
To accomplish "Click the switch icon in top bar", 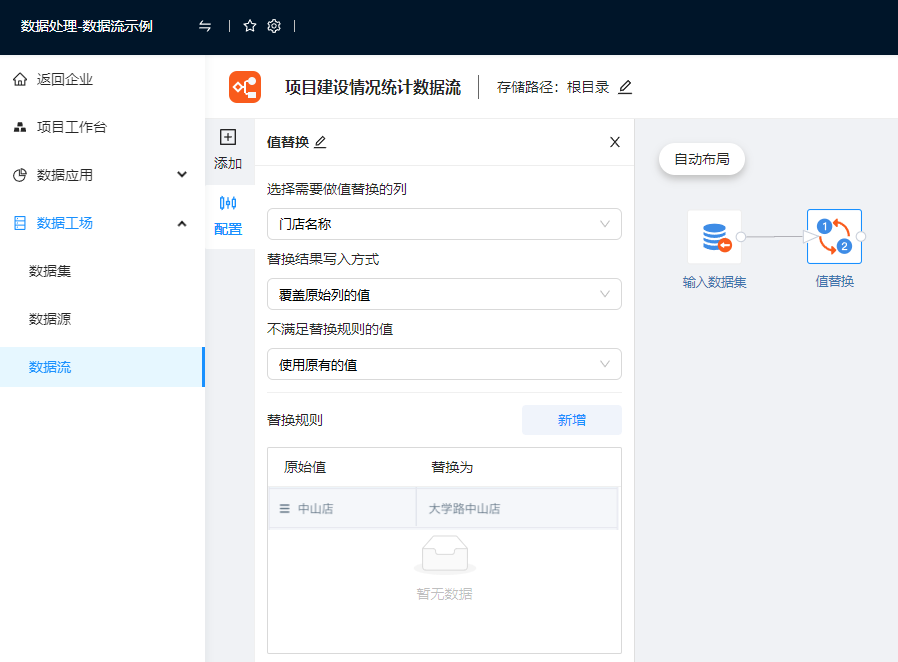I will click(x=205, y=26).
